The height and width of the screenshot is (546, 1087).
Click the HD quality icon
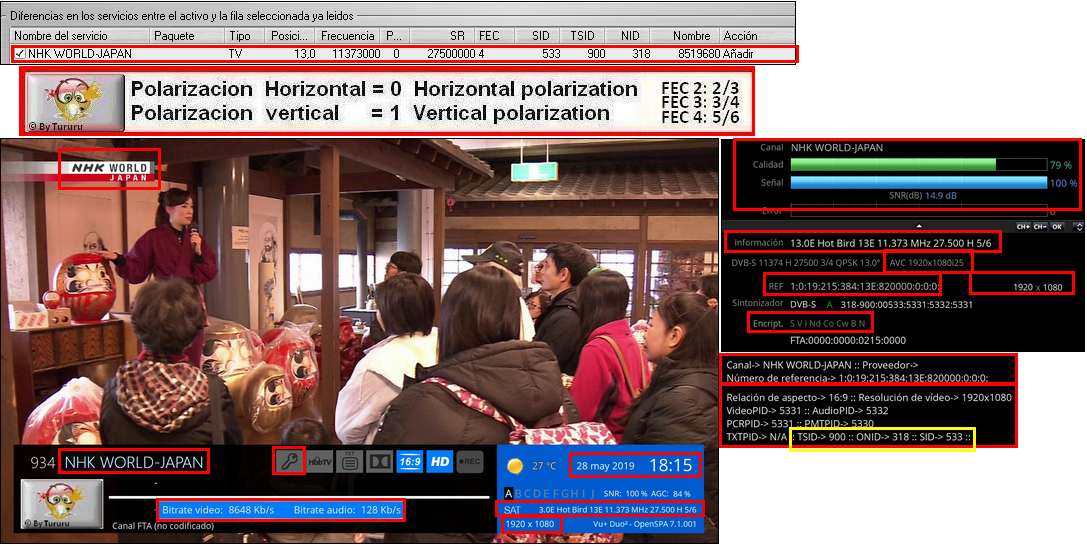click(440, 461)
